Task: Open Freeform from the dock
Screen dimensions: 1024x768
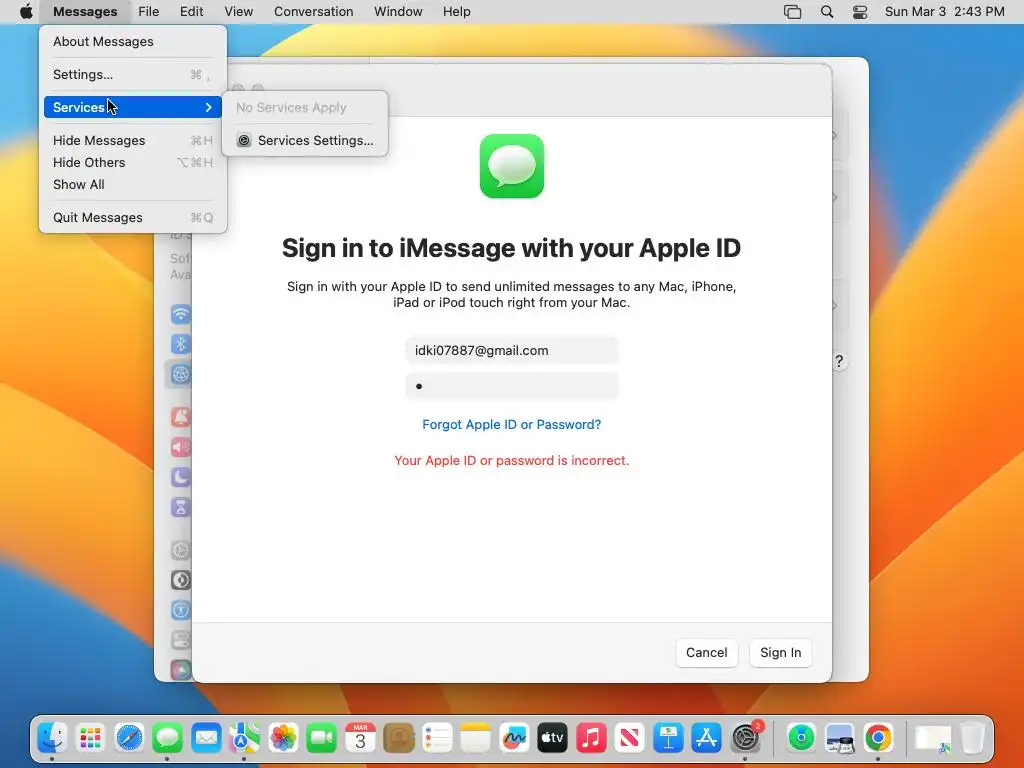Action: (x=514, y=738)
